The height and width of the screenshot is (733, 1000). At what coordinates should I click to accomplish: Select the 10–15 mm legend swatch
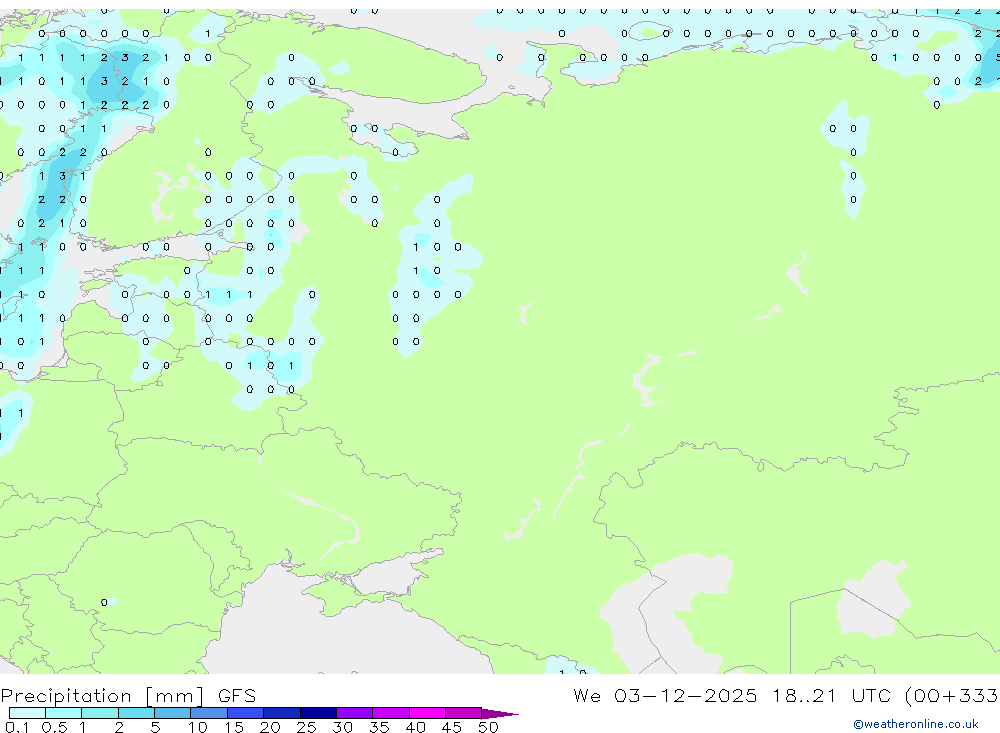[x=209, y=713]
